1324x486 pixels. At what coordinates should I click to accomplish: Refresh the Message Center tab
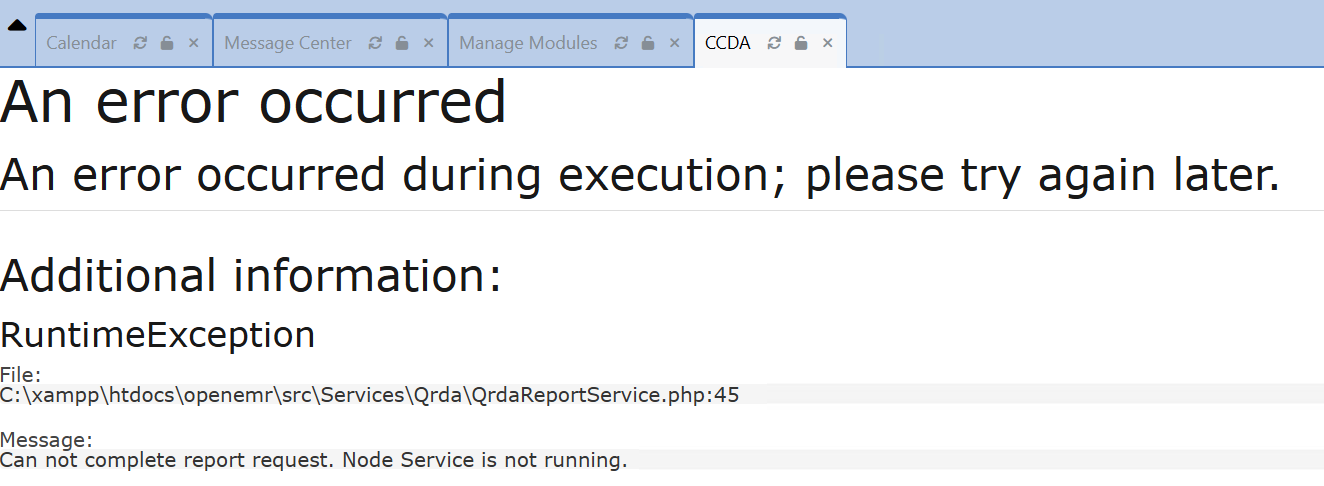pos(375,43)
